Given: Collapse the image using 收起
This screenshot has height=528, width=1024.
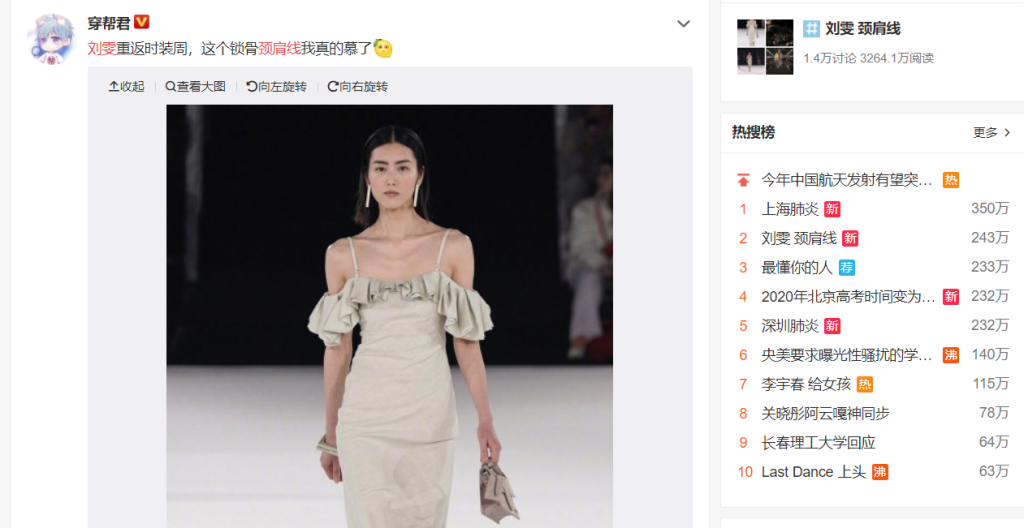Looking at the screenshot, I should tap(127, 86).
